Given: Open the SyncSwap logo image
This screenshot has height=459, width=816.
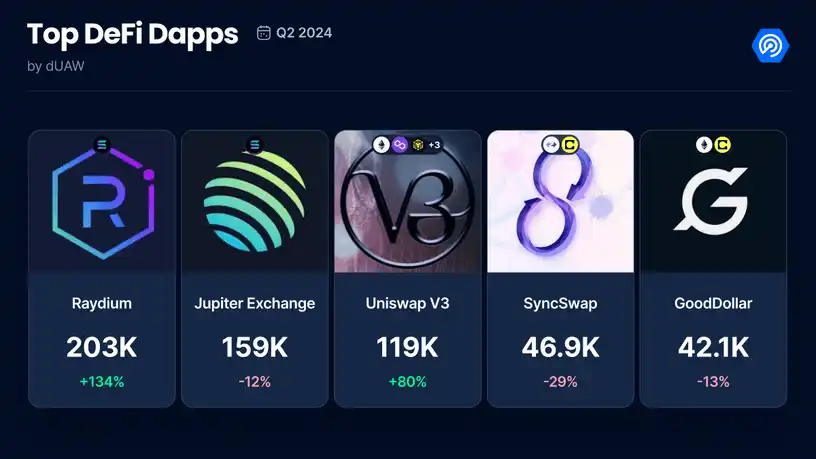Looking at the screenshot, I should [x=560, y=201].
